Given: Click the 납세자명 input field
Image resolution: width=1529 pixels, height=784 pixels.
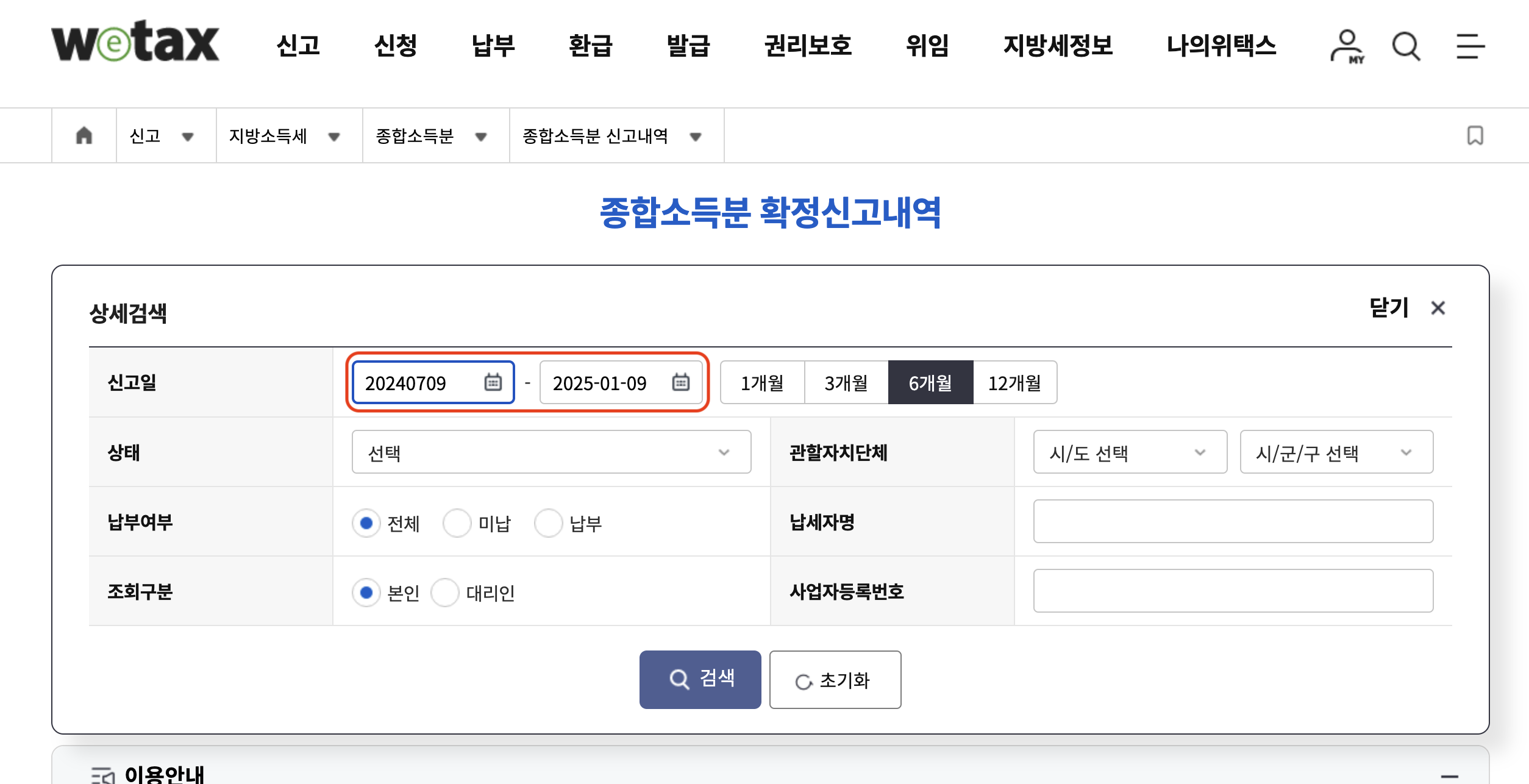Looking at the screenshot, I should (1233, 522).
